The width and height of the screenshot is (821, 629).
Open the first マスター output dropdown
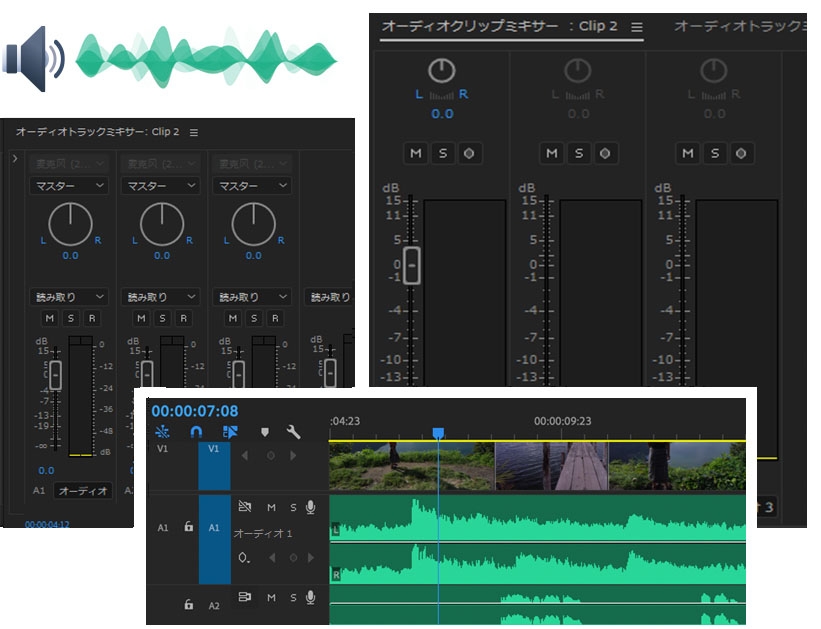[69, 186]
